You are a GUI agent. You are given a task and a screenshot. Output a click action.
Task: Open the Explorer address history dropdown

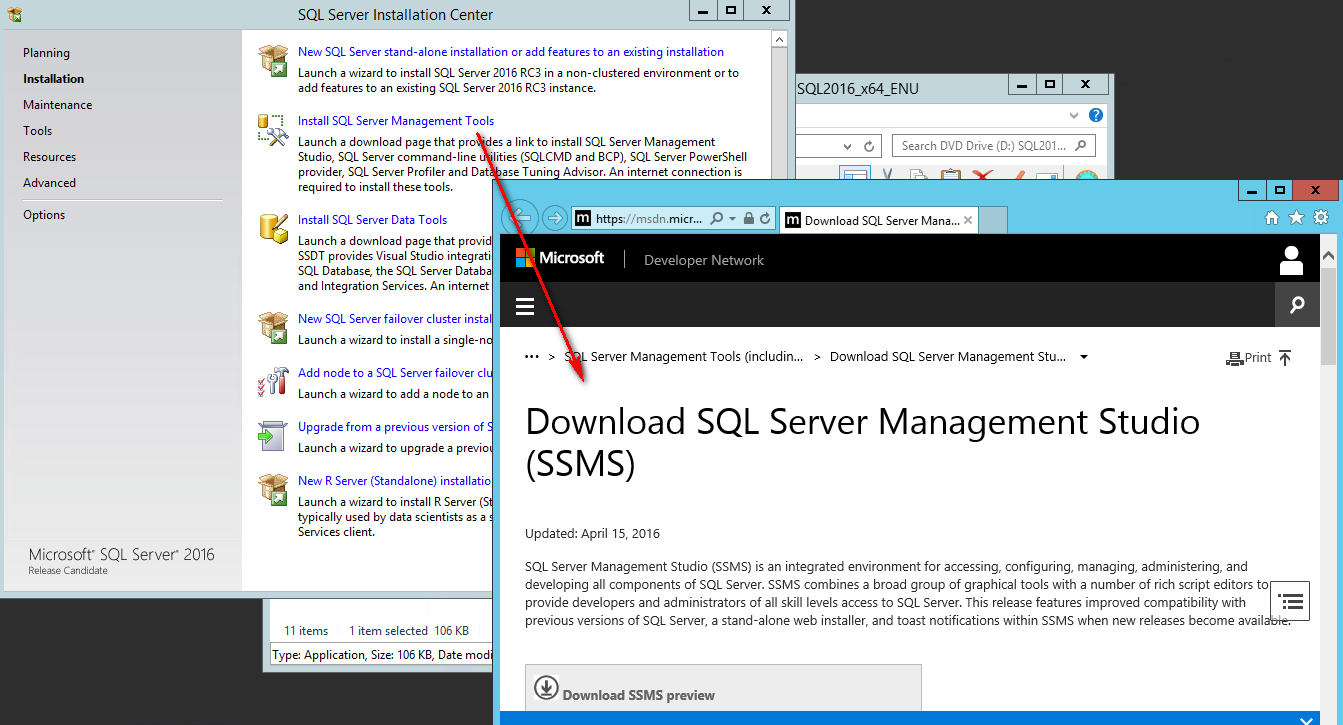click(847, 146)
